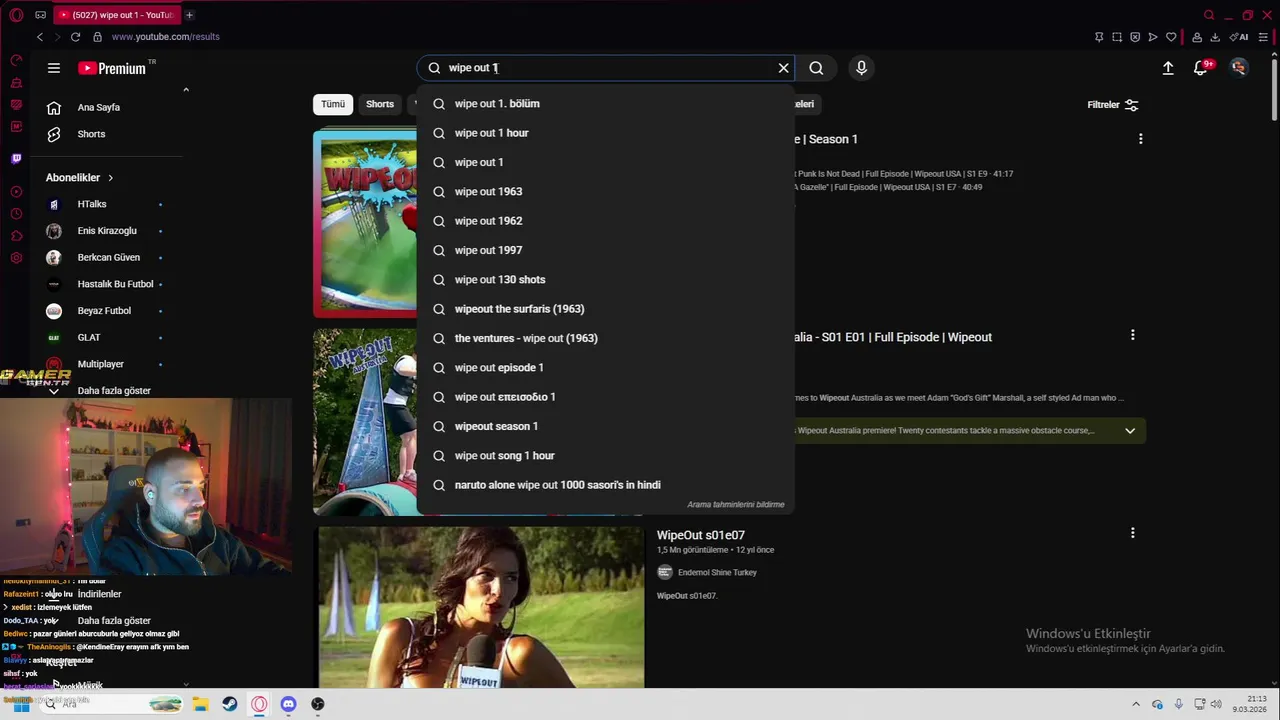Open OBS Studio from taskbar
This screenshot has width=1280, height=720.
click(318, 704)
